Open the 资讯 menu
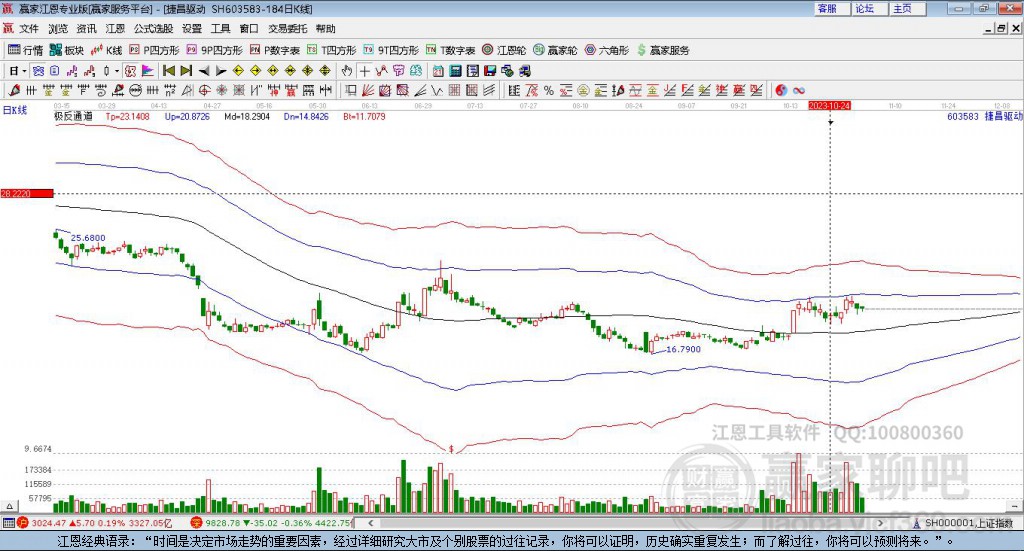 pos(86,29)
